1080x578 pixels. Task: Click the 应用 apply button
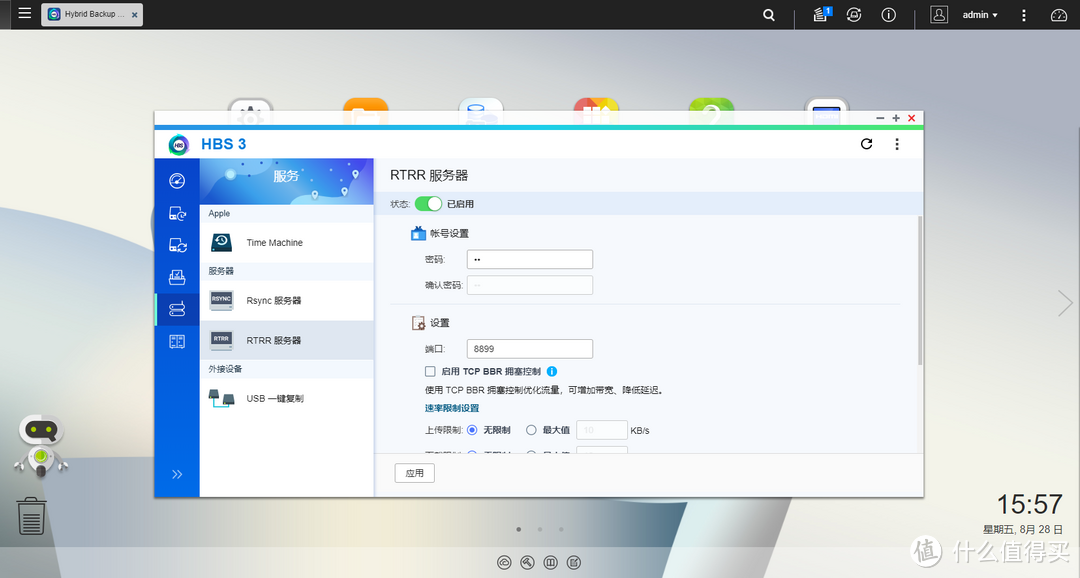pyautogui.click(x=415, y=473)
